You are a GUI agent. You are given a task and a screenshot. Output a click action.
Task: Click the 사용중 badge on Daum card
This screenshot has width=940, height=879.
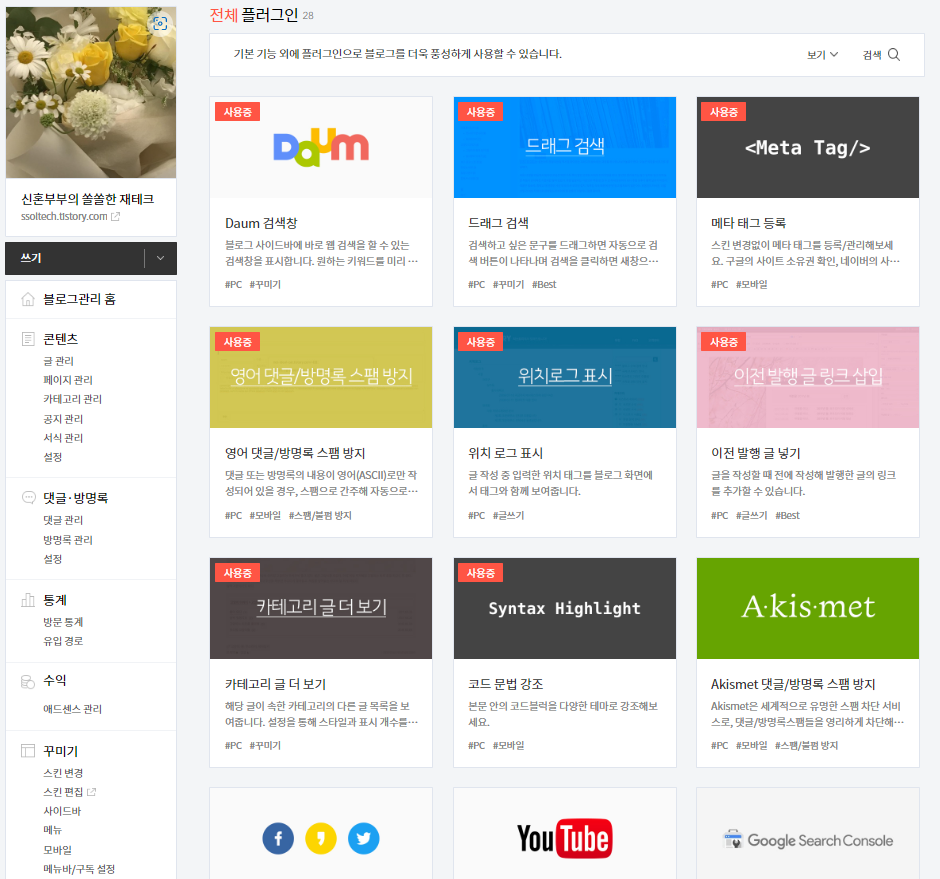click(237, 112)
